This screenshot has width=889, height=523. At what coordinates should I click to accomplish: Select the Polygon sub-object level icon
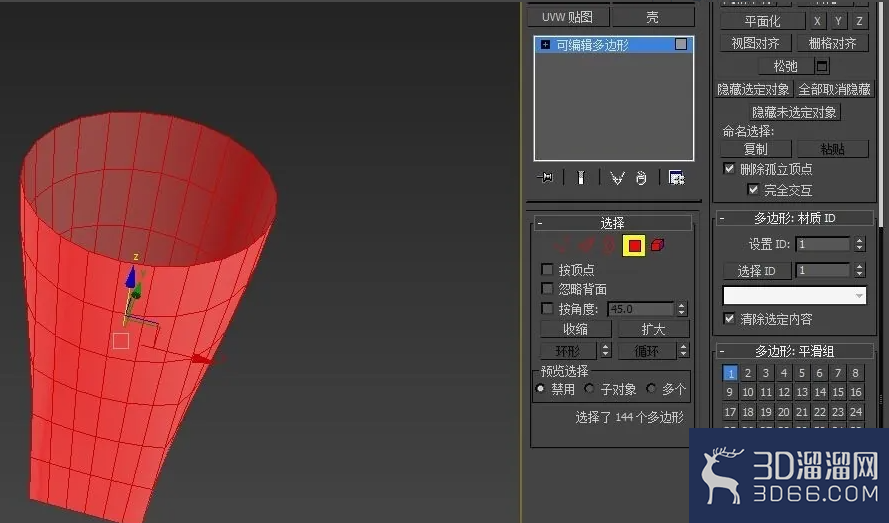click(634, 246)
